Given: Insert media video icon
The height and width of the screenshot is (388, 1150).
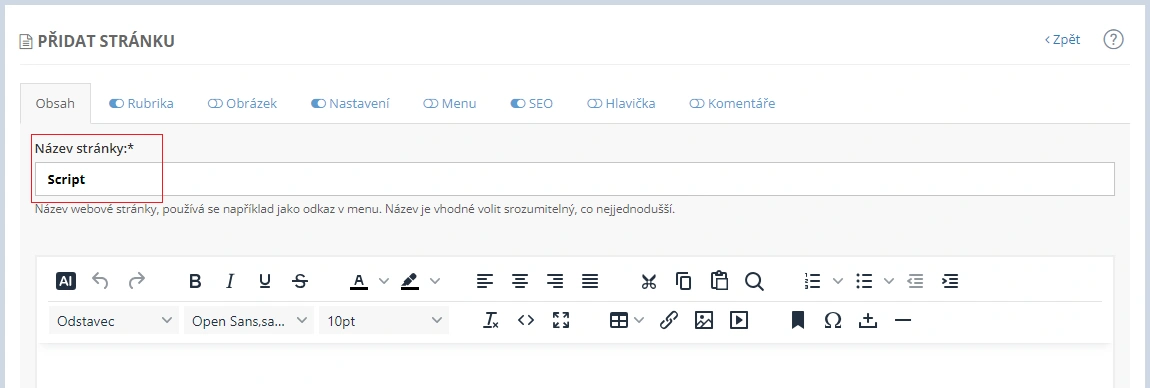Looking at the screenshot, I should point(739,320).
